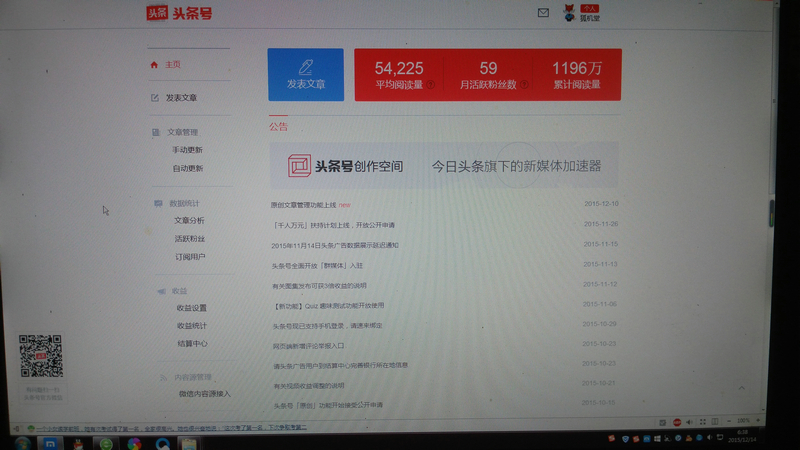Click the 59 月活跃粉丝数 stat

point(488,75)
